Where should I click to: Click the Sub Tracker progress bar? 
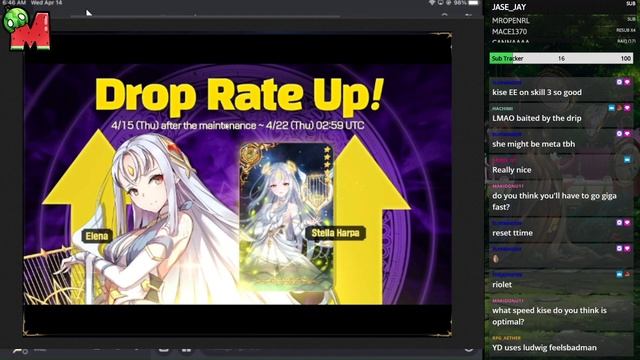coord(561,58)
